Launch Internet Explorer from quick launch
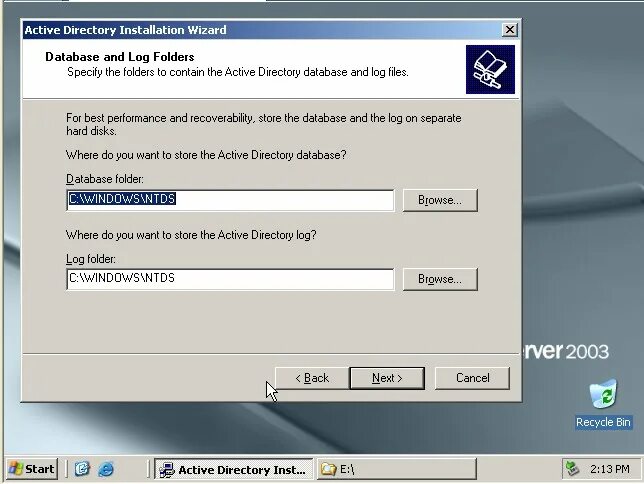Screen dimensions: 644x484 coord(106,469)
